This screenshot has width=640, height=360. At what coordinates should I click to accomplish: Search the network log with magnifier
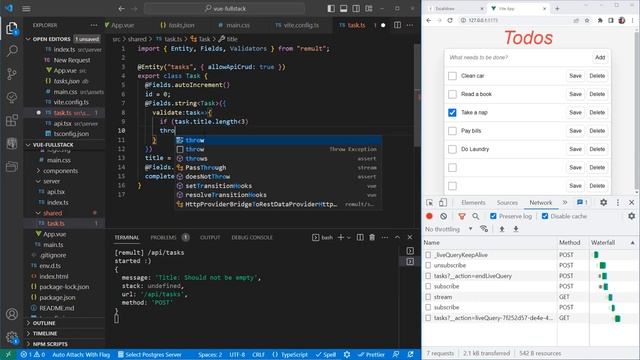[476, 216]
